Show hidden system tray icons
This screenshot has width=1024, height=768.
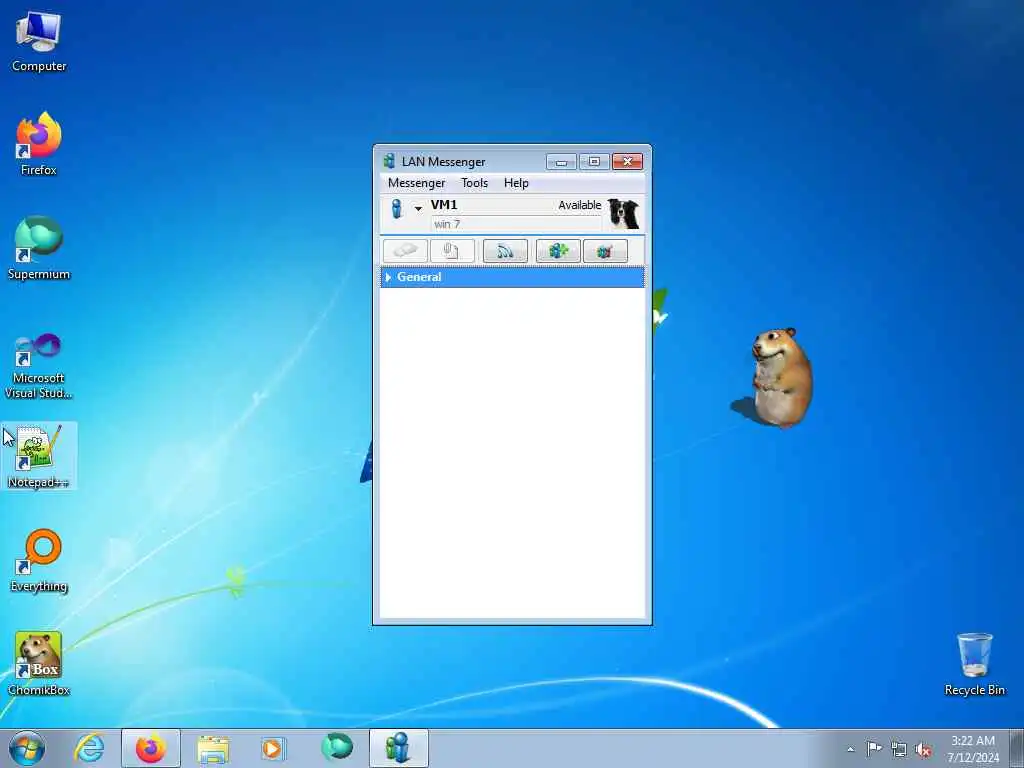[850, 749]
